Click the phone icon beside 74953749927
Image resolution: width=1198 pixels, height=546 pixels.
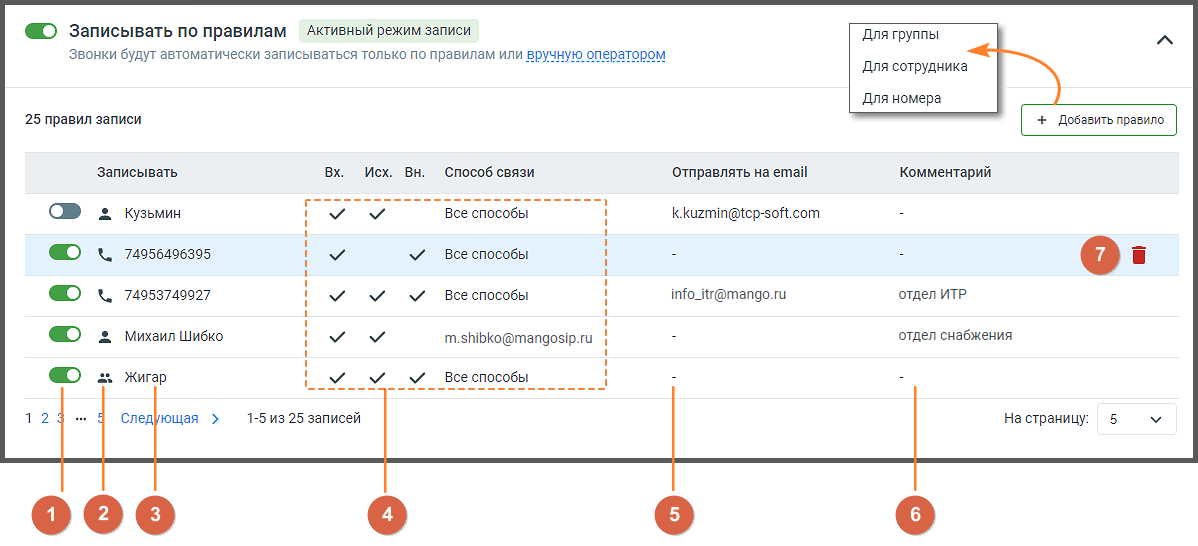(105, 296)
